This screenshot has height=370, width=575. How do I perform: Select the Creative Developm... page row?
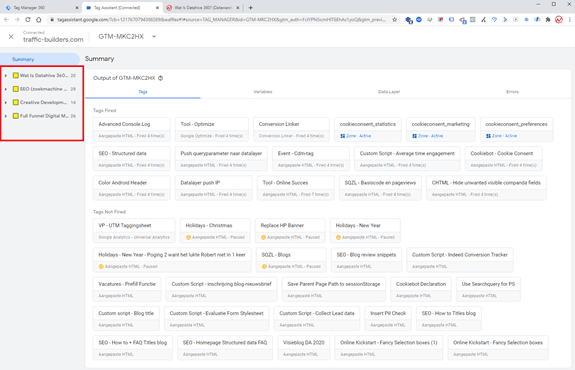tap(44, 102)
